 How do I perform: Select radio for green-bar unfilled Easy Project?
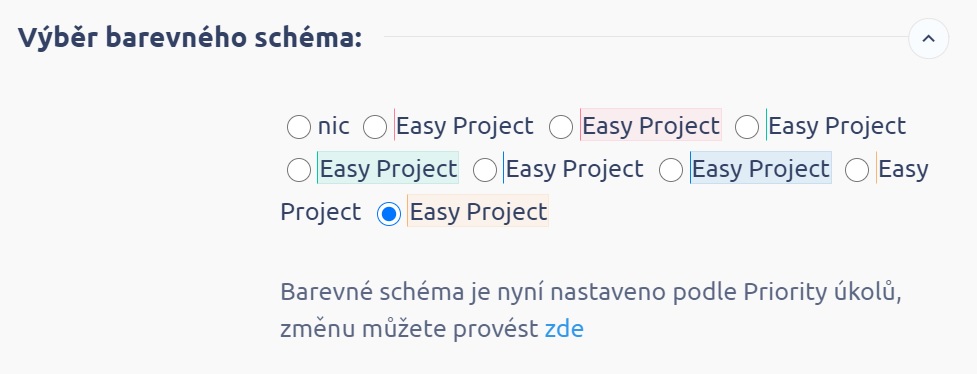(746, 127)
